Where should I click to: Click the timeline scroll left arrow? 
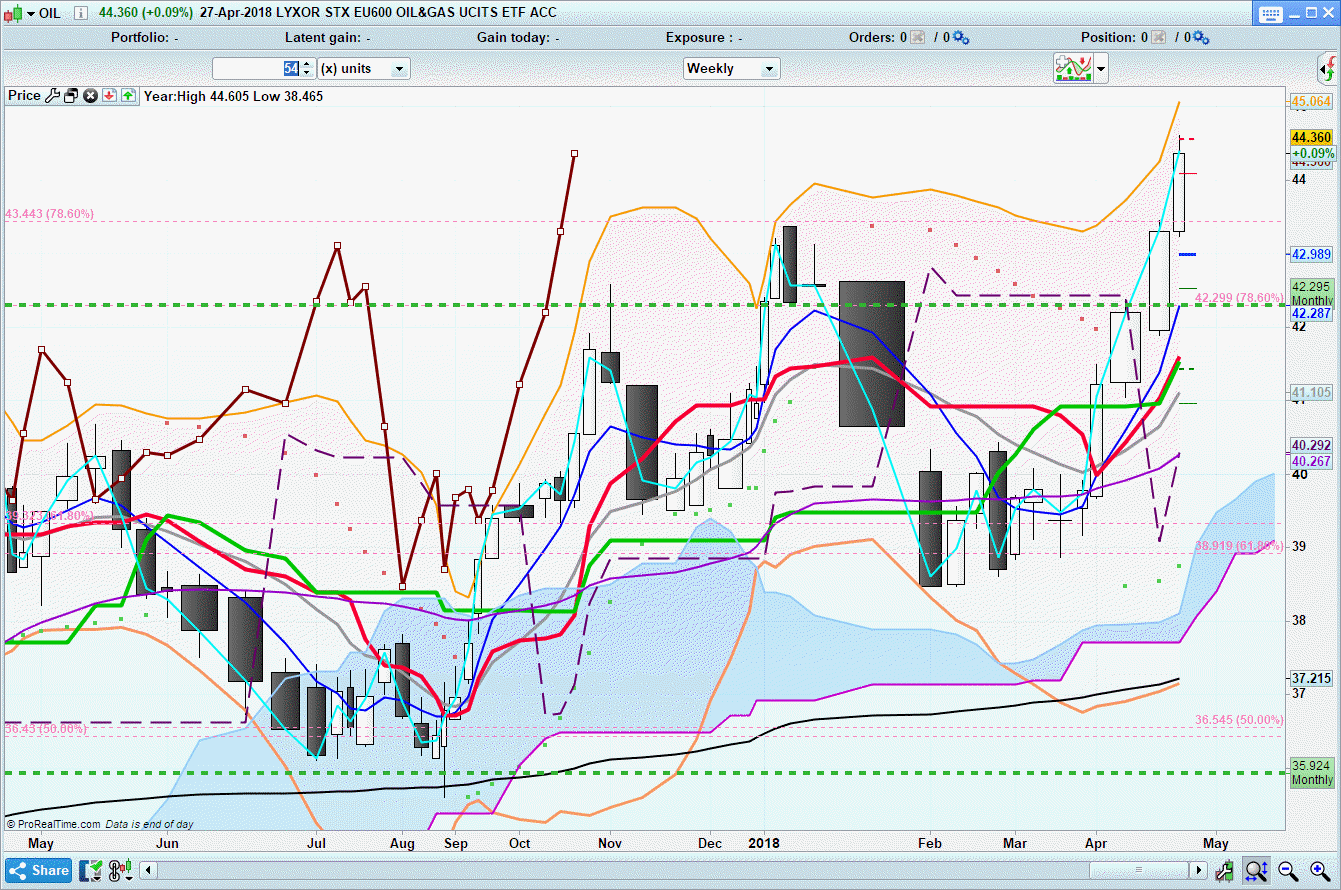click(x=150, y=871)
